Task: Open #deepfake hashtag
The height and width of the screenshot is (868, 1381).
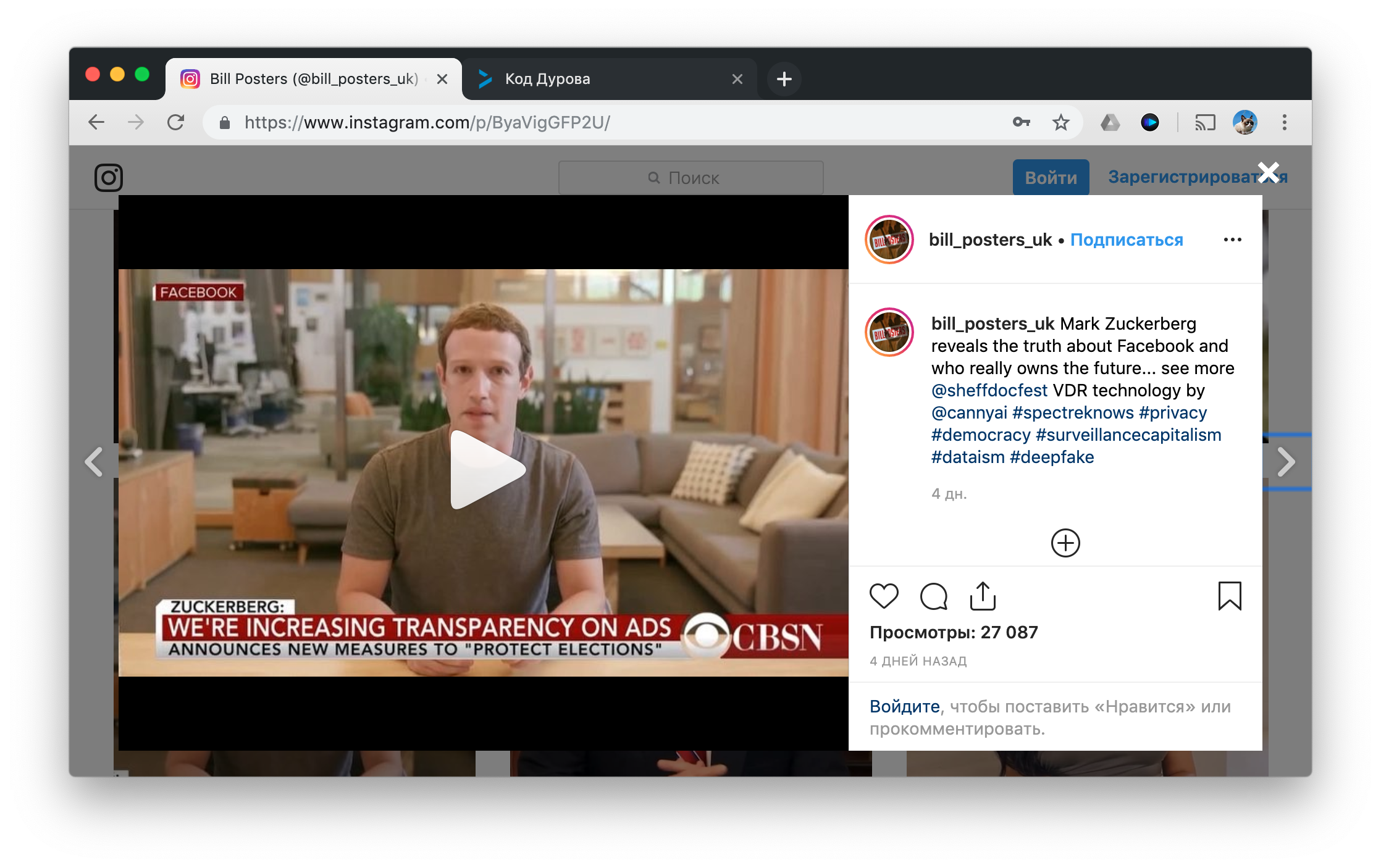Action: pos(1052,457)
